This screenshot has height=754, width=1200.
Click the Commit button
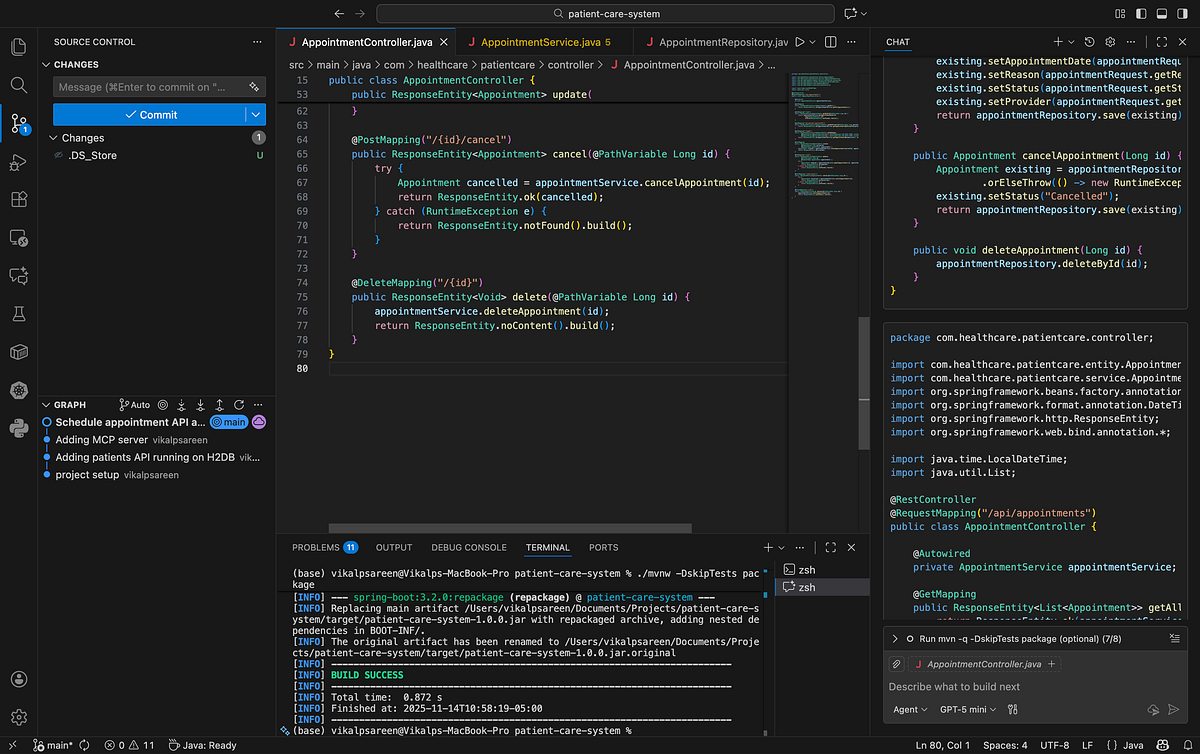[x=158, y=115]
